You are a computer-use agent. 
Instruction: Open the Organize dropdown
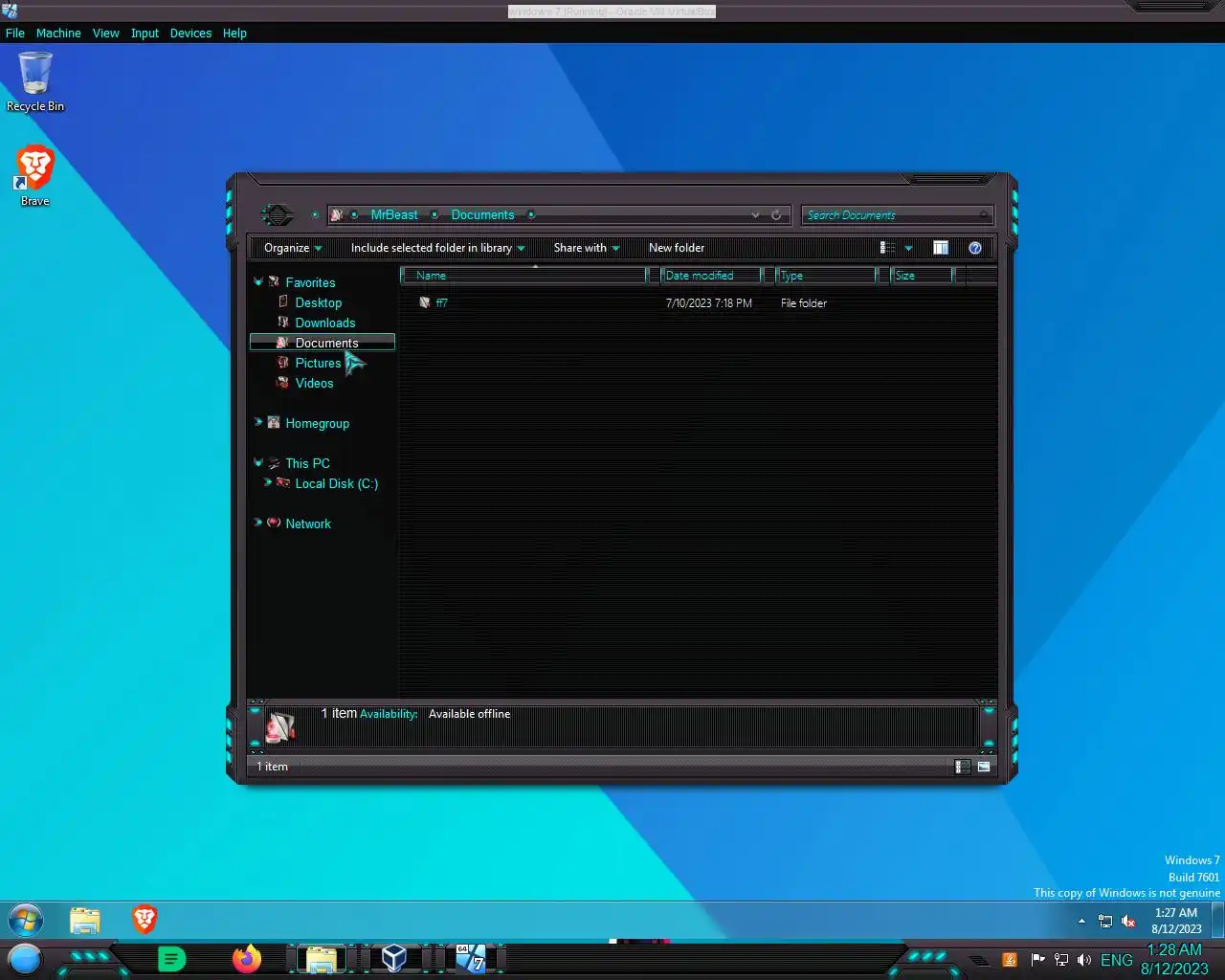coord(293,248)
